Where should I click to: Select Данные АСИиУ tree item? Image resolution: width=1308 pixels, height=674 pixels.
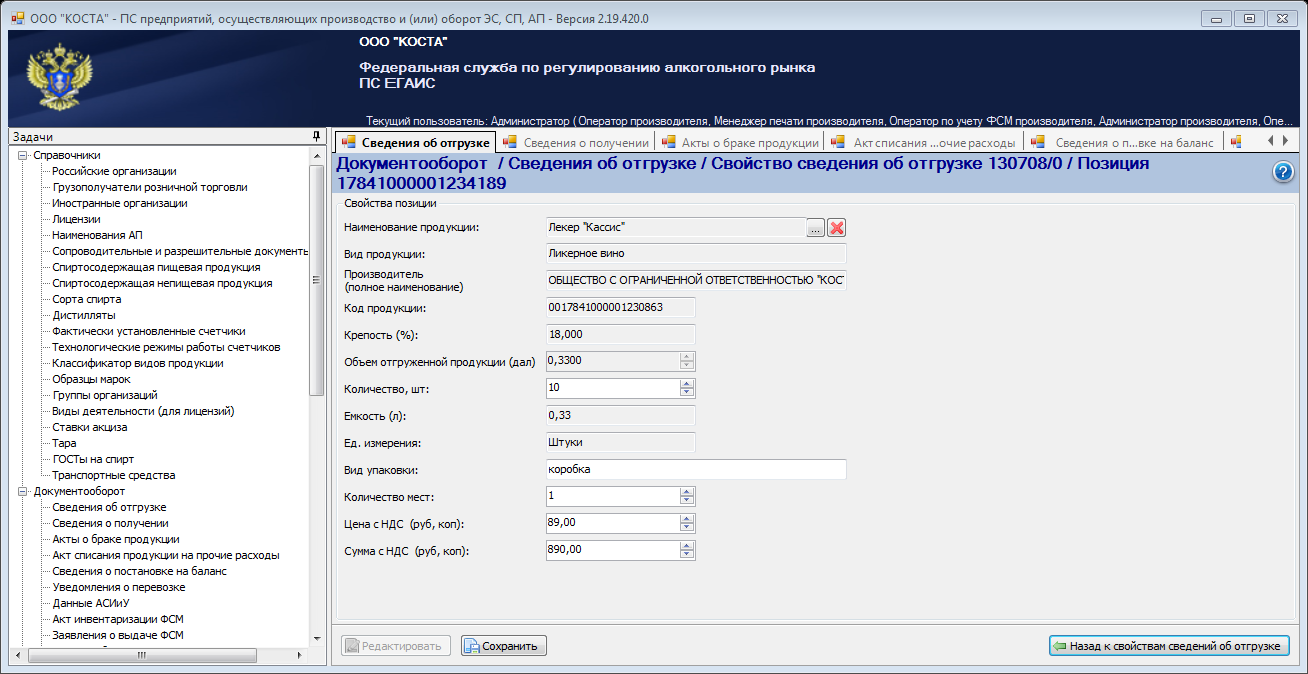point(92,603)
